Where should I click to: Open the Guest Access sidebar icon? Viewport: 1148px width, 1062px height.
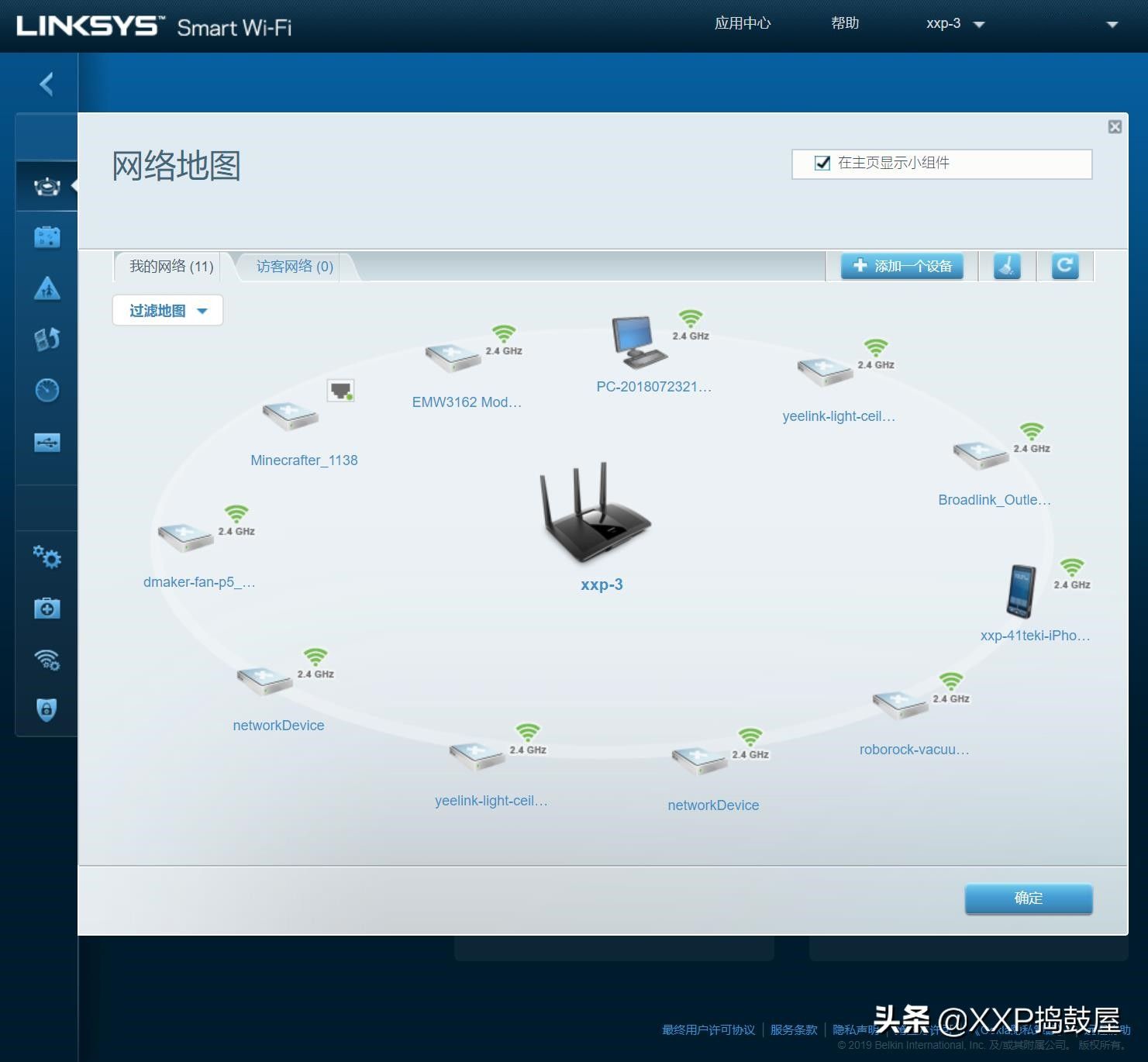click(x=47, y=237)
